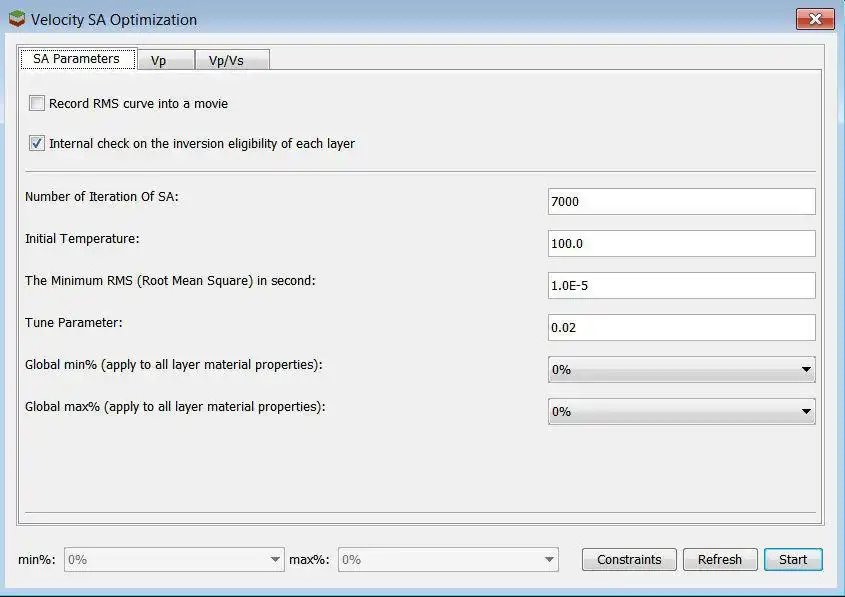The width and height of the screenshot is (845, 597).
Task: Enable Record RMS curve into a movie
Action: point(37,103)
